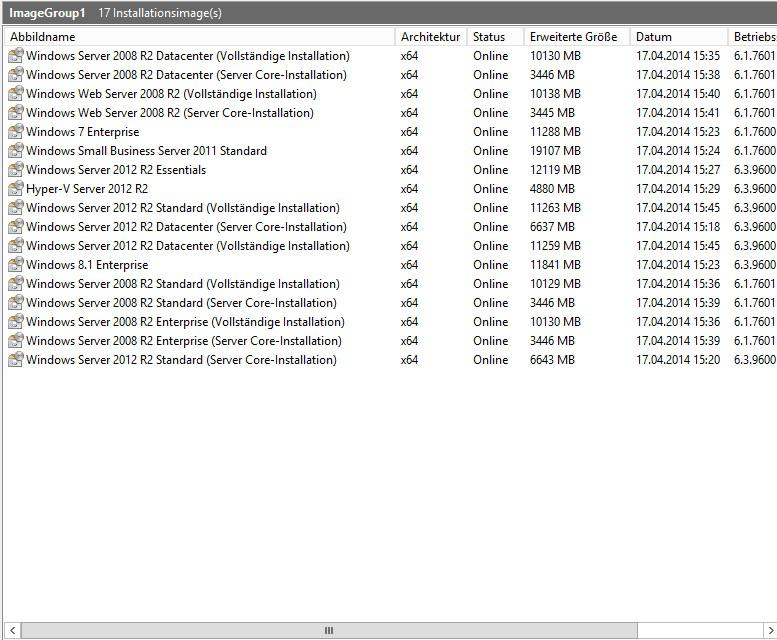This screenshot has height=640, width=777.
Task: Sort by the Betriebs column header
Action: (753, 37)
